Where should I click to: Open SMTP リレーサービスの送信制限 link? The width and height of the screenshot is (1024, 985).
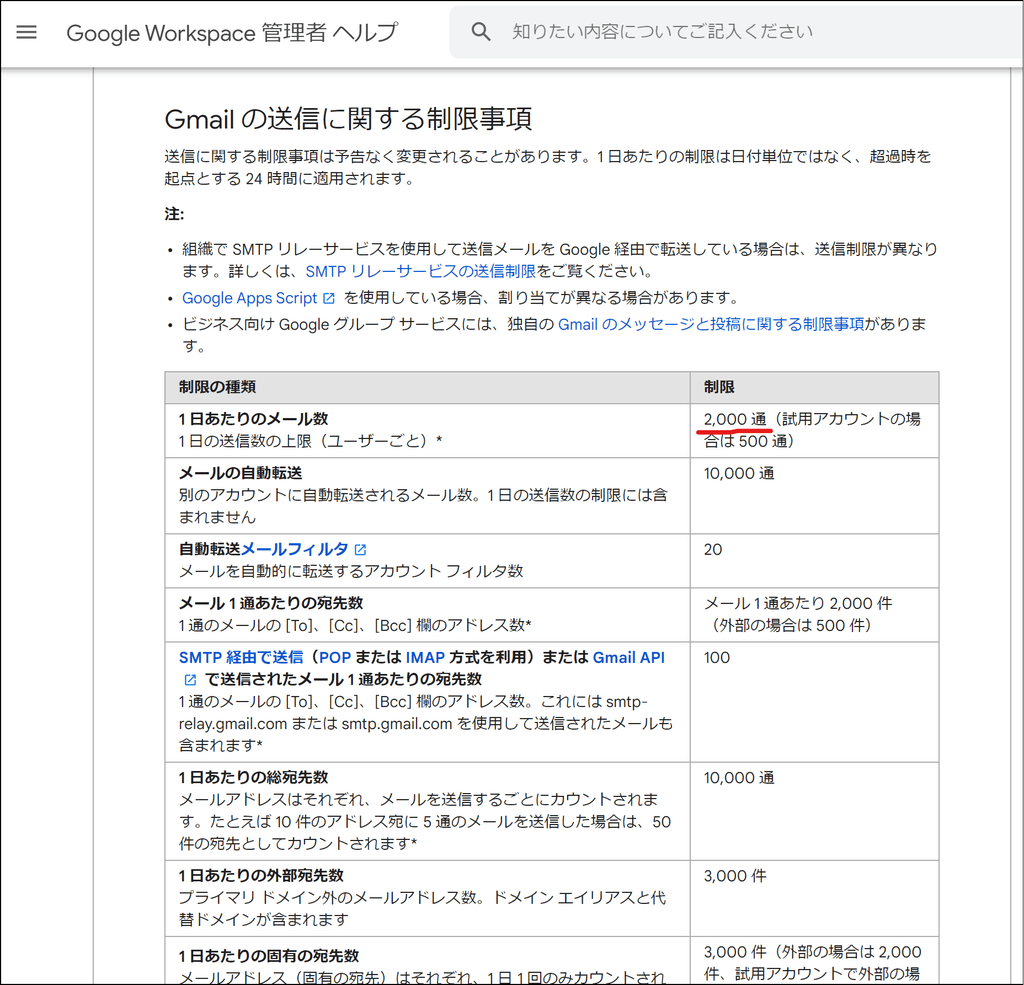click(421, 271)
